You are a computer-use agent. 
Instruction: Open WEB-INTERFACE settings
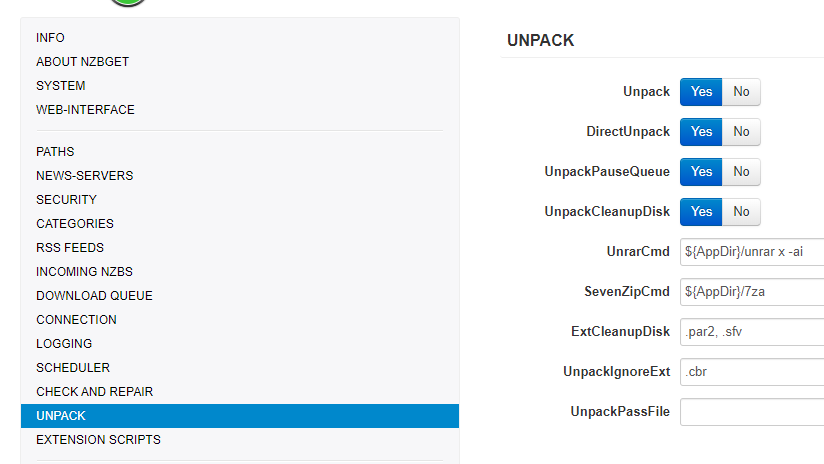85,110
